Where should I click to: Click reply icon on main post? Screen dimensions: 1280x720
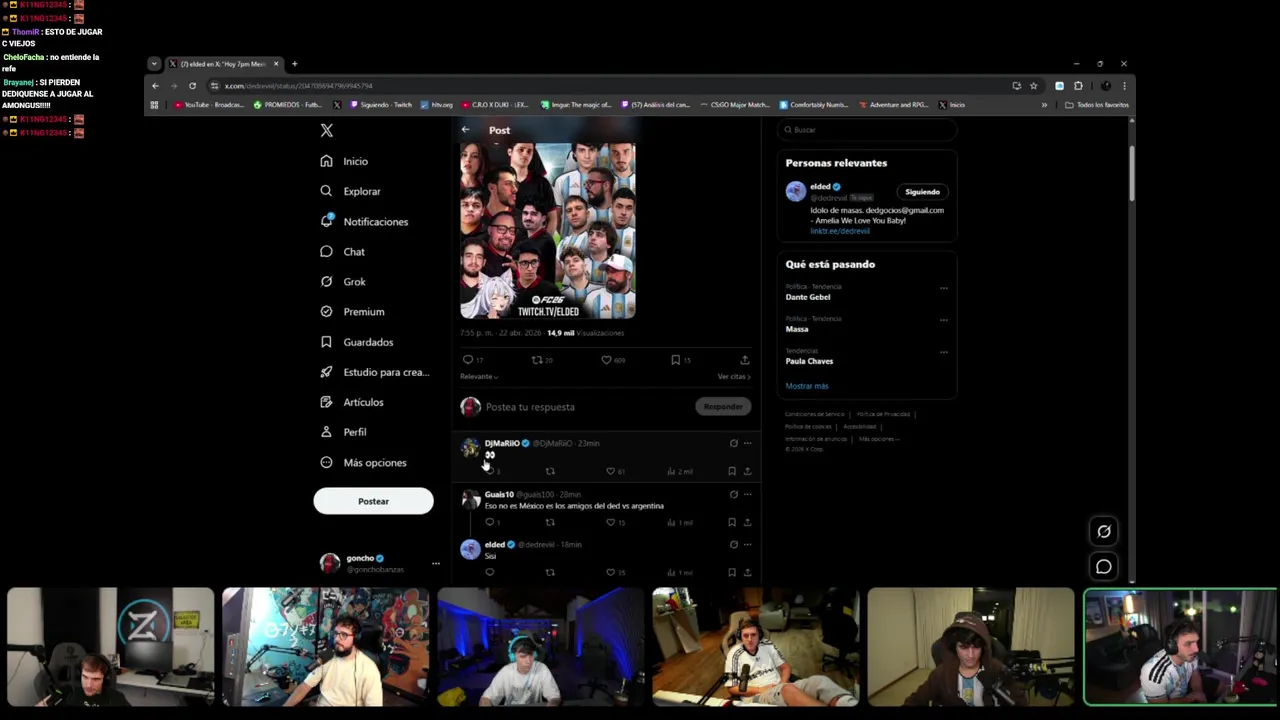468,360
